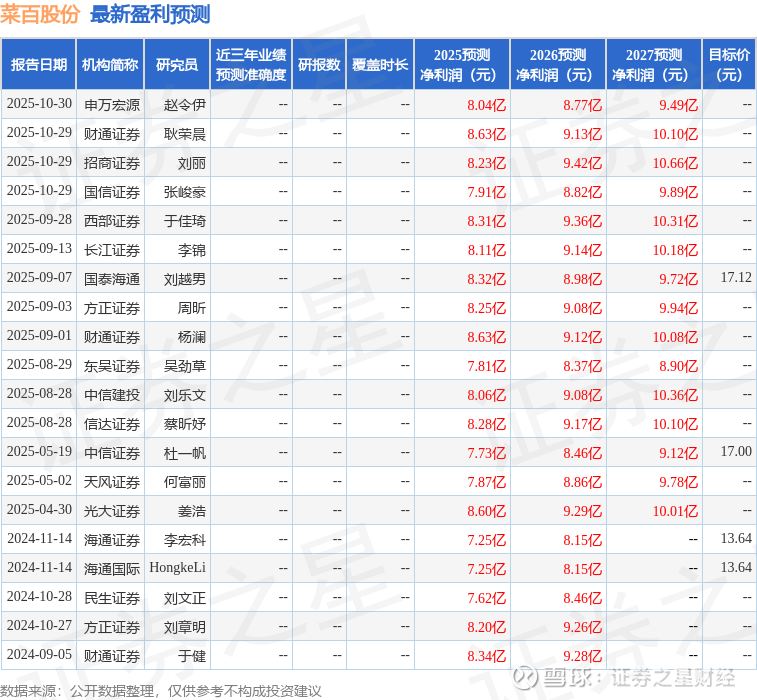Click the 2025-10-30 date cell

[39, 104]
